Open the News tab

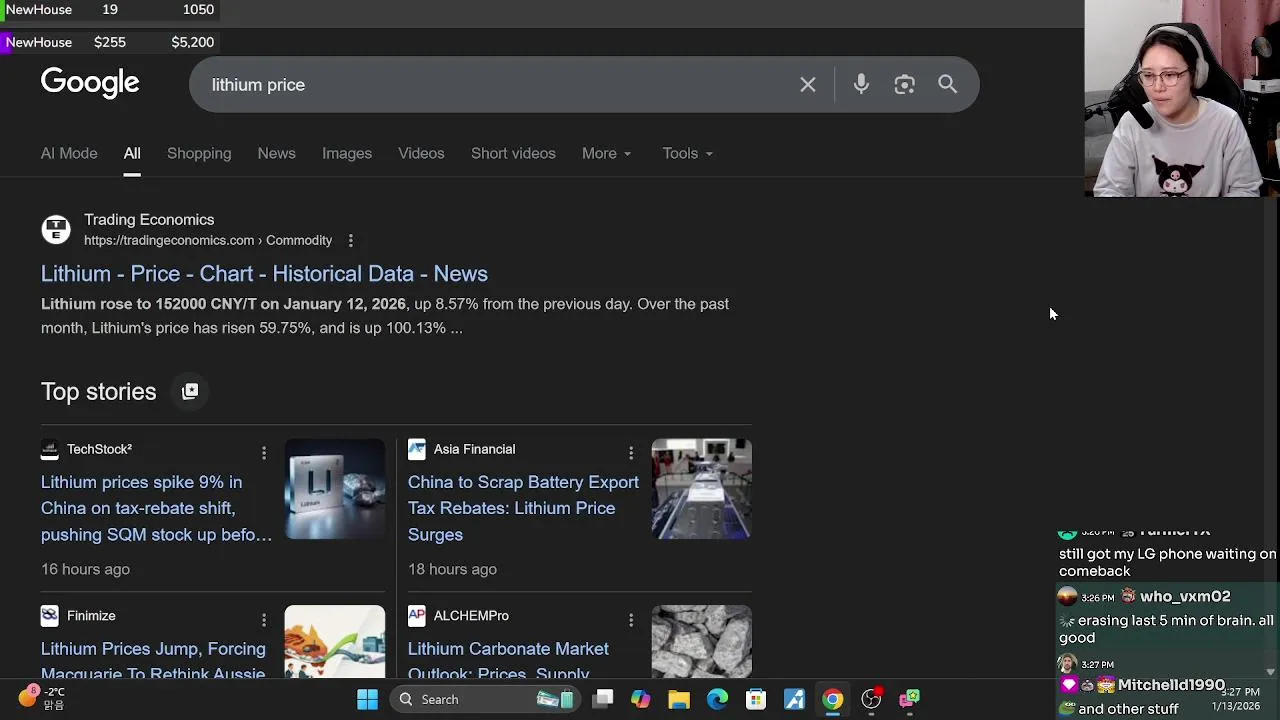click(x=276, y=153)
